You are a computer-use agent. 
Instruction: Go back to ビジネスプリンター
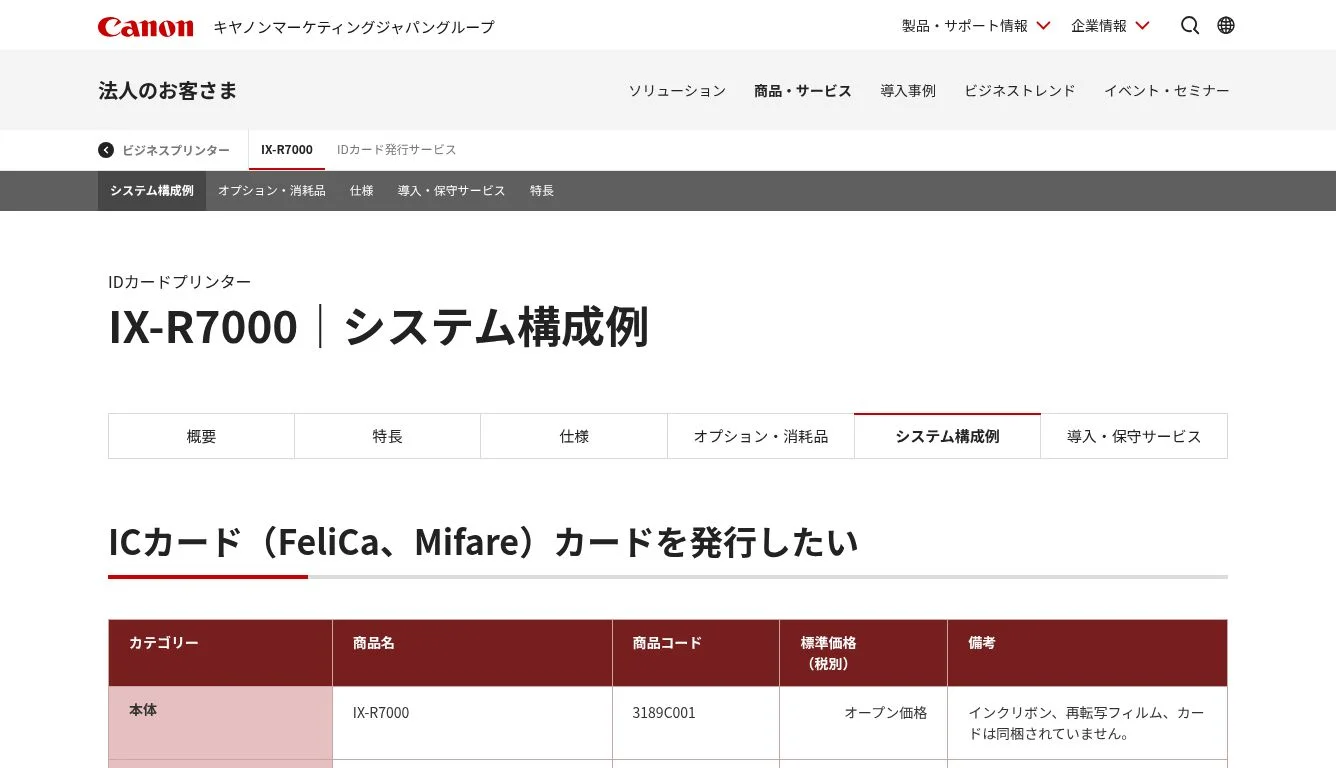point(176,150)
